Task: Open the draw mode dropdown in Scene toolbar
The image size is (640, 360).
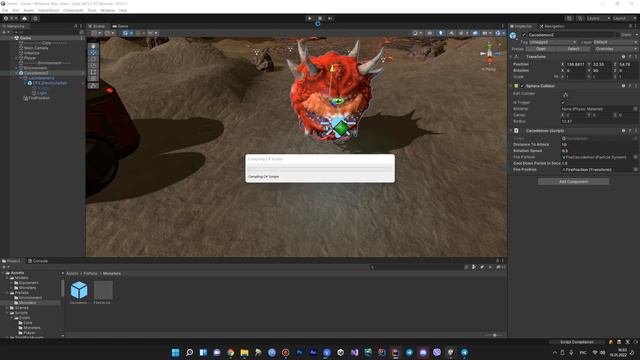Action: (x=416, y=33)
